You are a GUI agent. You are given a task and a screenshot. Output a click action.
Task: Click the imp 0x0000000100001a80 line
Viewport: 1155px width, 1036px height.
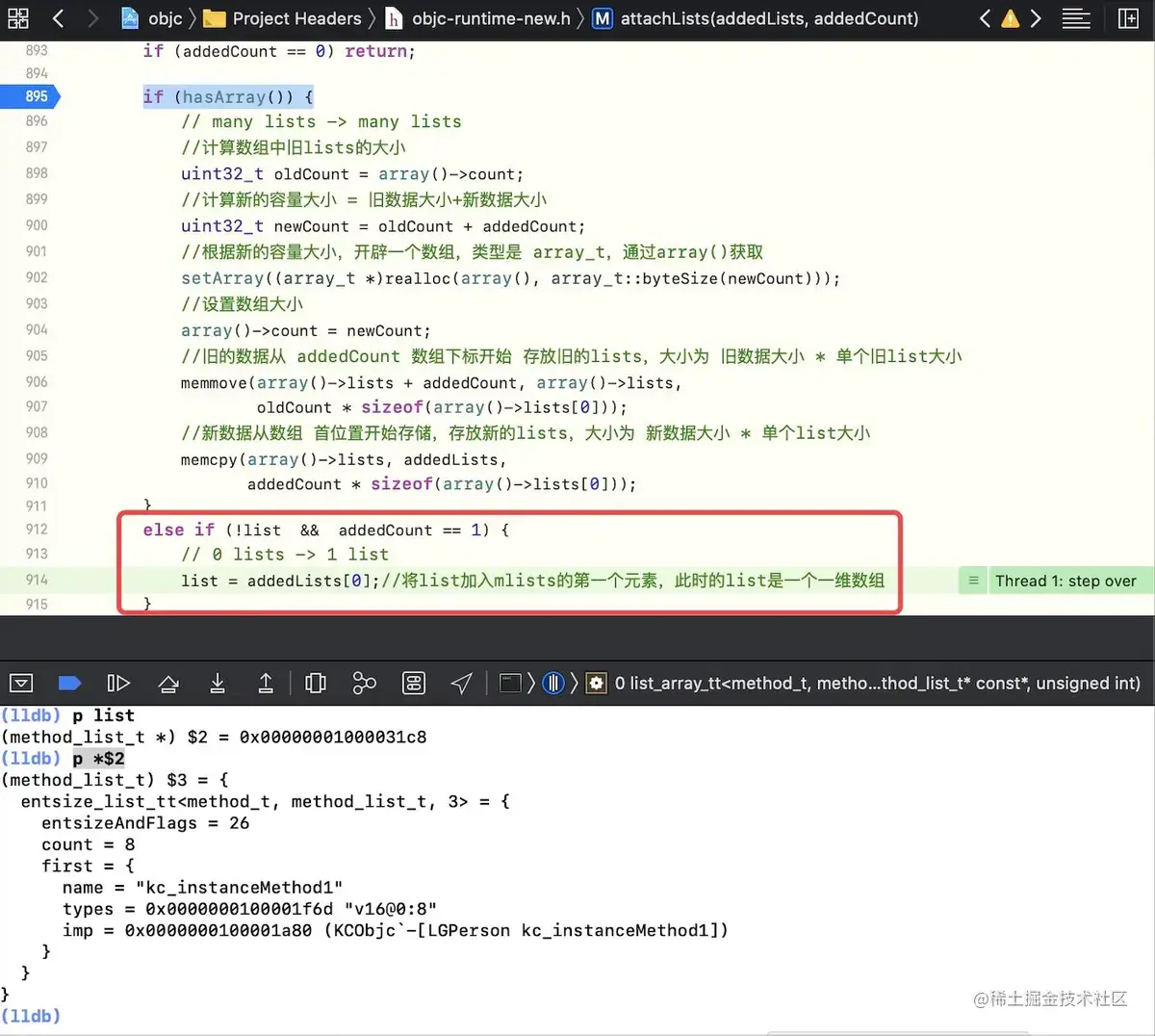click(396, 930)
